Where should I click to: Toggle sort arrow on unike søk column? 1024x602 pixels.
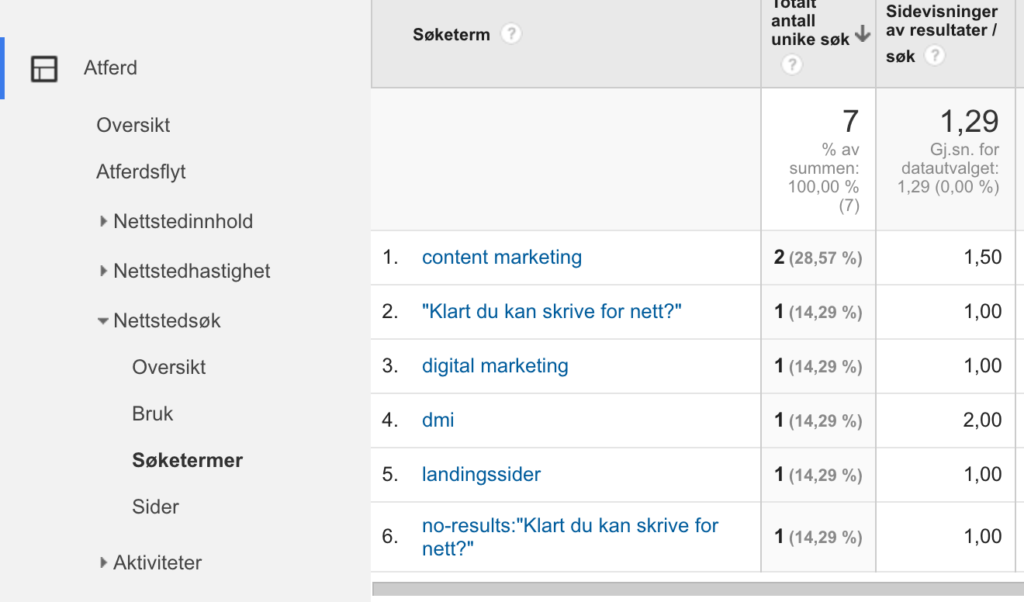click(x=863, y=34)
